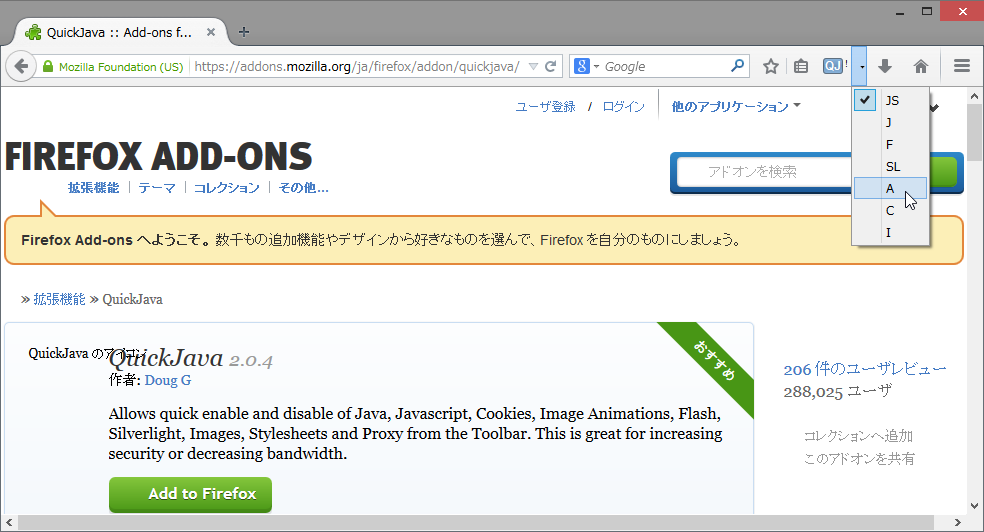Screen dimensions: 984x532
Task: Click the magnifier icon in Google search box
Action: point(738,65)
